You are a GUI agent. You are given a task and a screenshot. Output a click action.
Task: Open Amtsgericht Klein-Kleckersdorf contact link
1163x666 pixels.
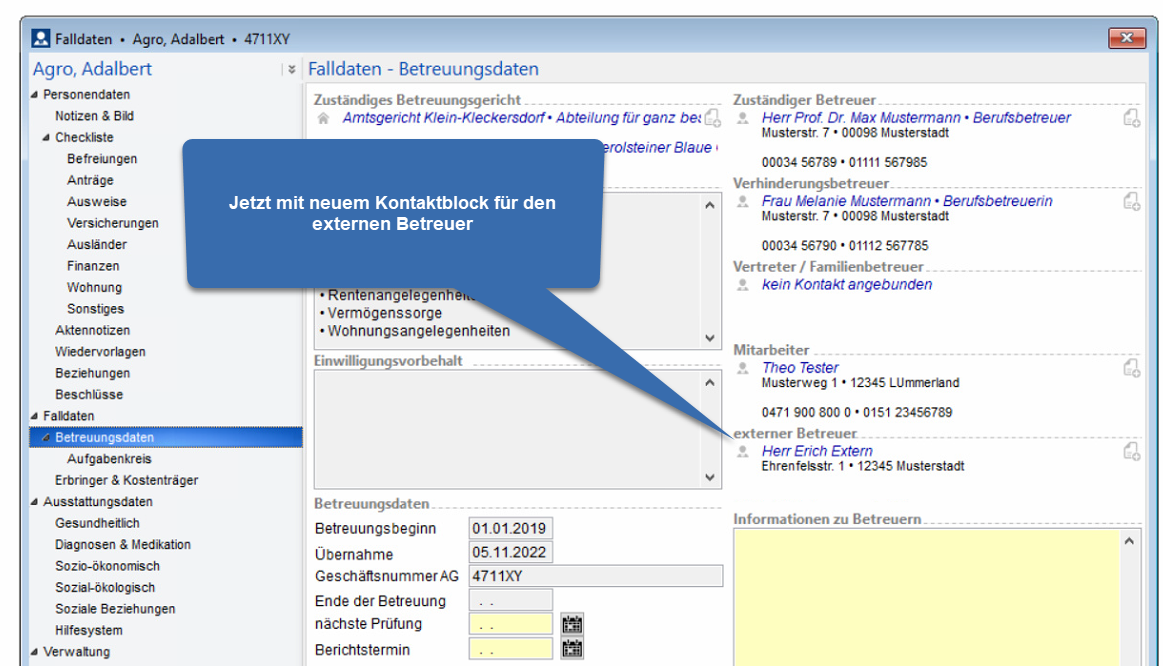(521, 118)
